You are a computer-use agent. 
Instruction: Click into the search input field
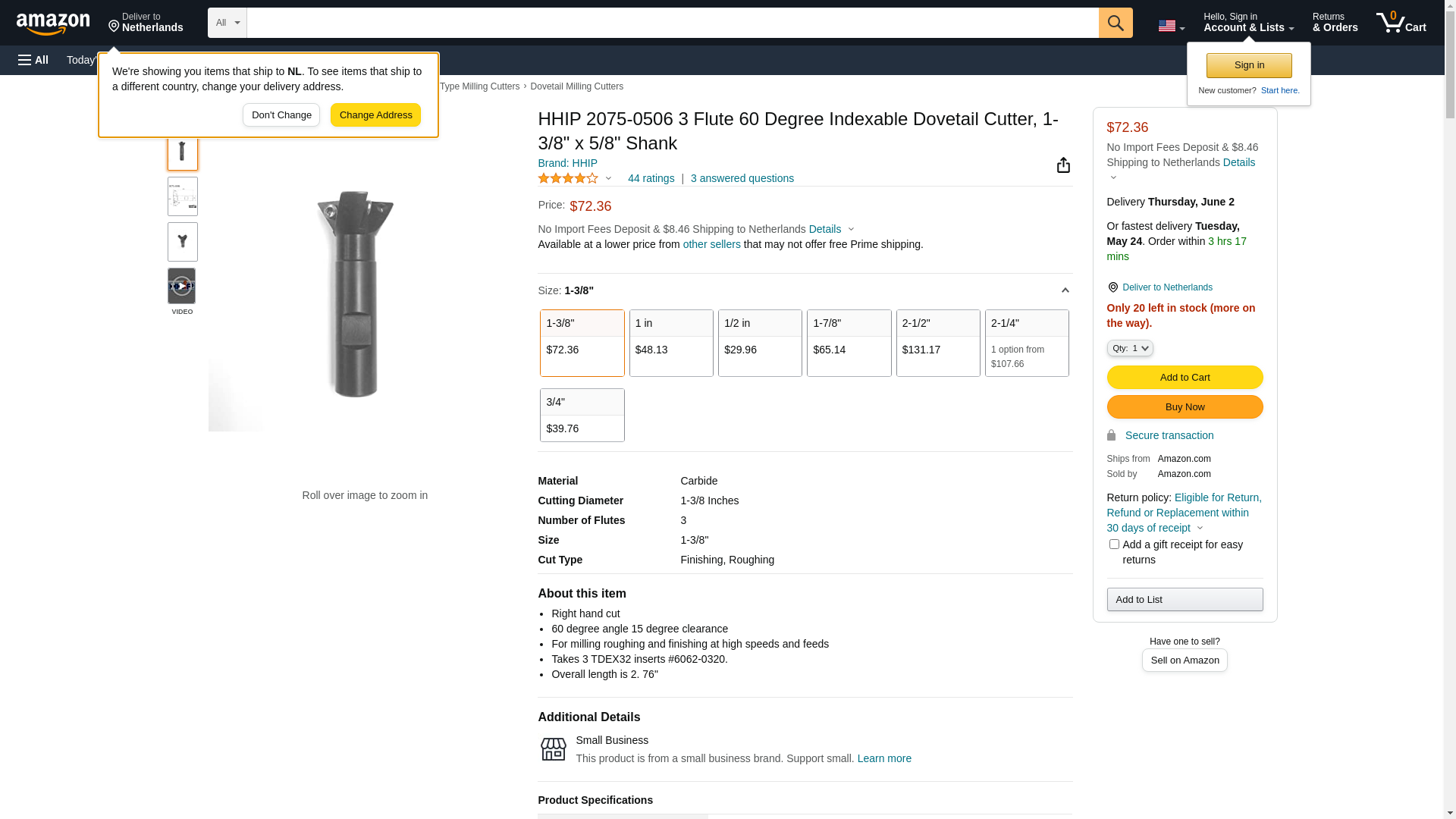point(672,23)
